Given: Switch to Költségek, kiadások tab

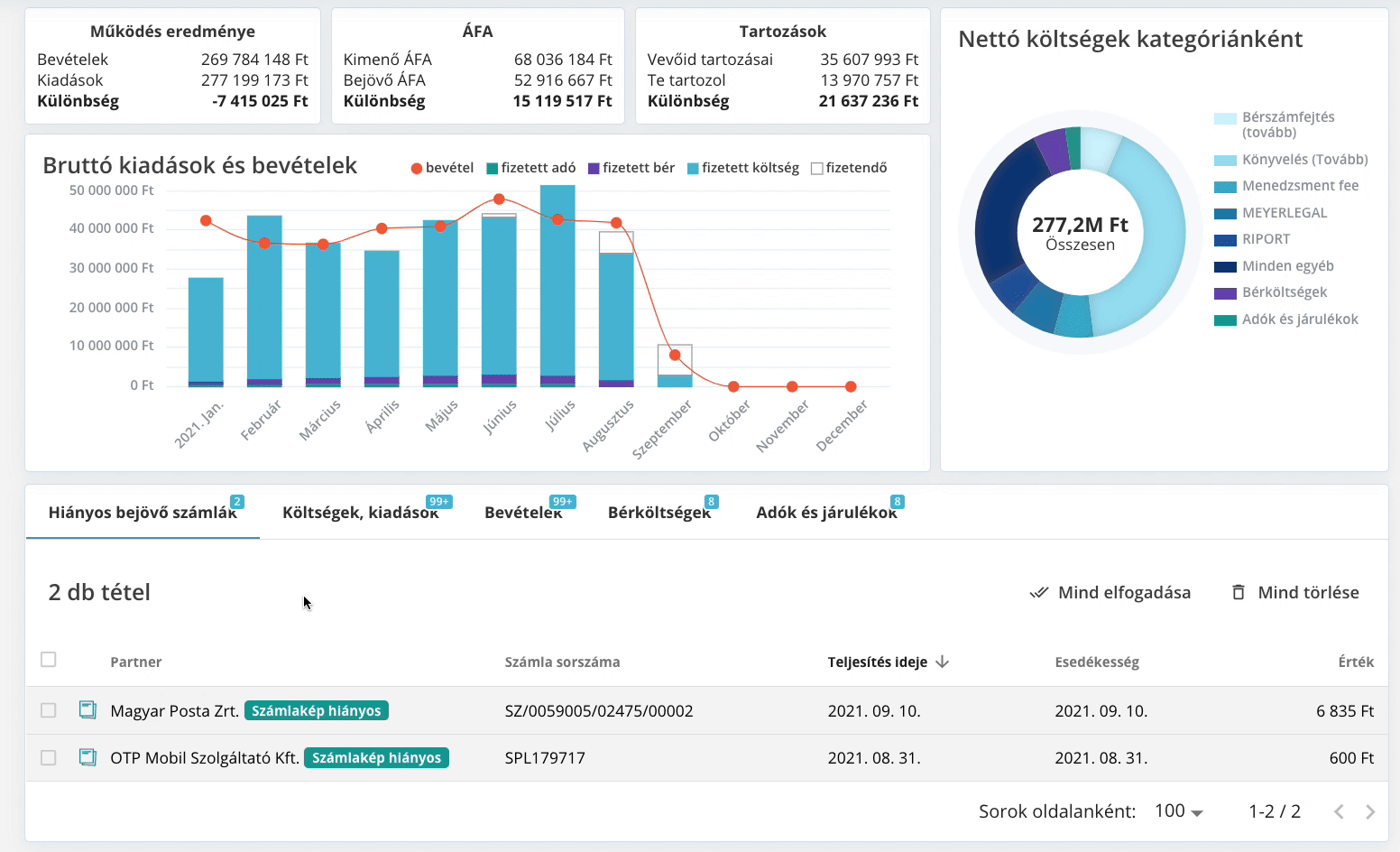Looking at the screenshot, I should (361, 512).
